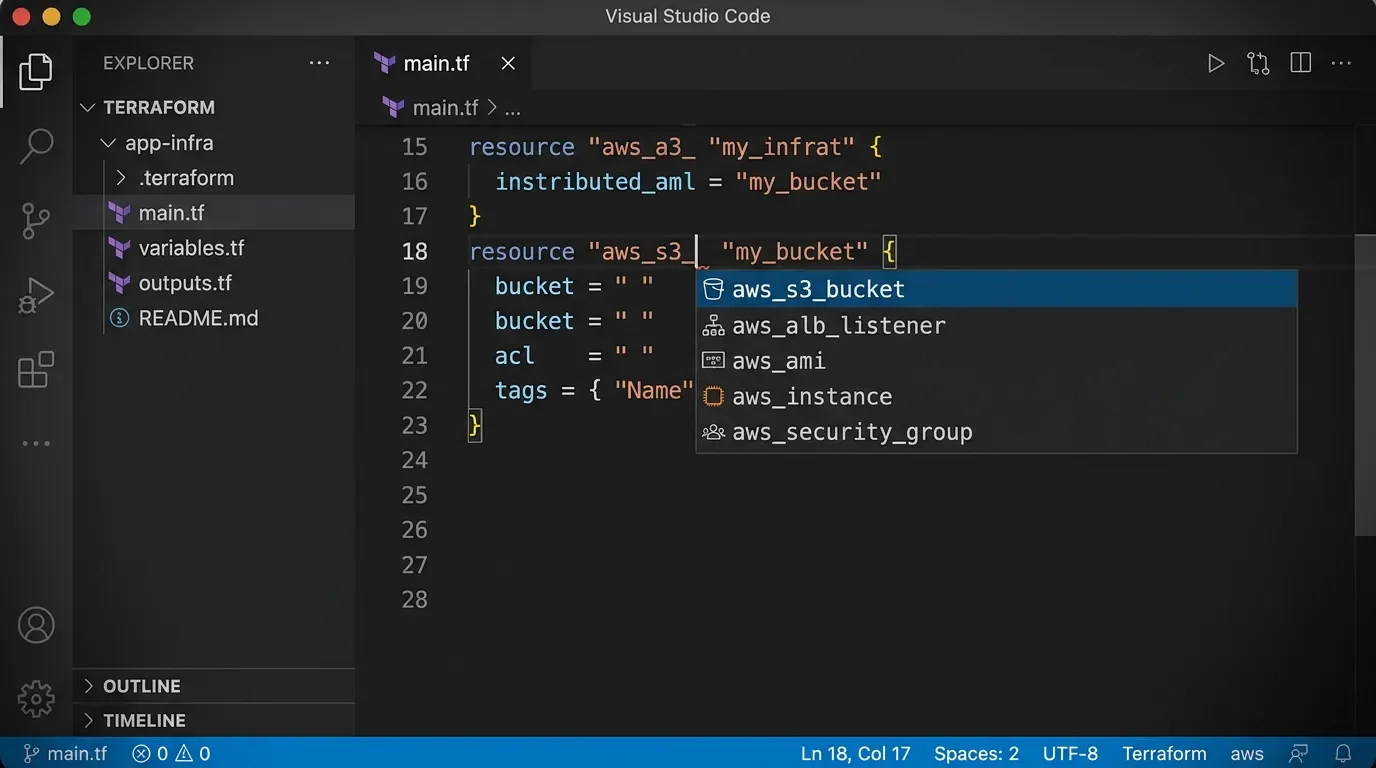Click the Run play button in editor toolbar

1216,64
